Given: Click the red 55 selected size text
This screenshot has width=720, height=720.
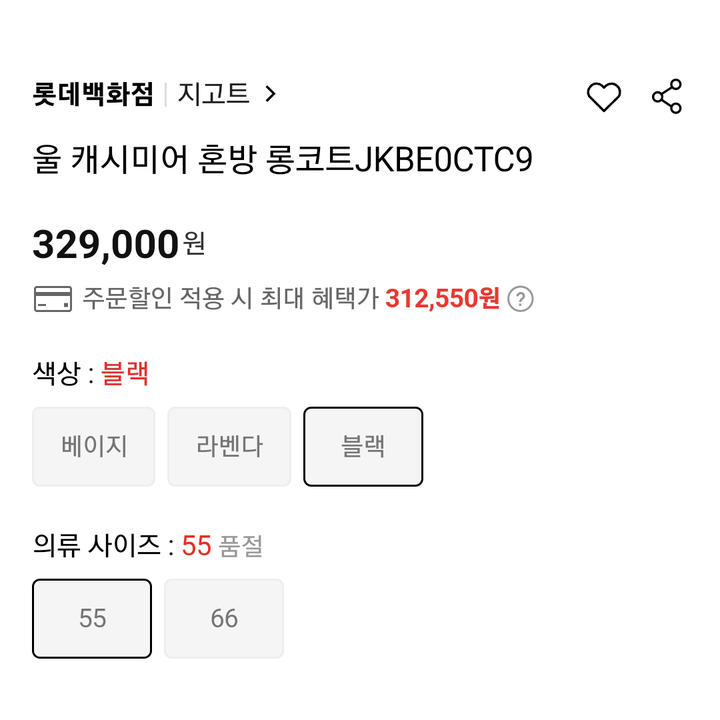Looking at the screenshot, I should pos(197,546).
